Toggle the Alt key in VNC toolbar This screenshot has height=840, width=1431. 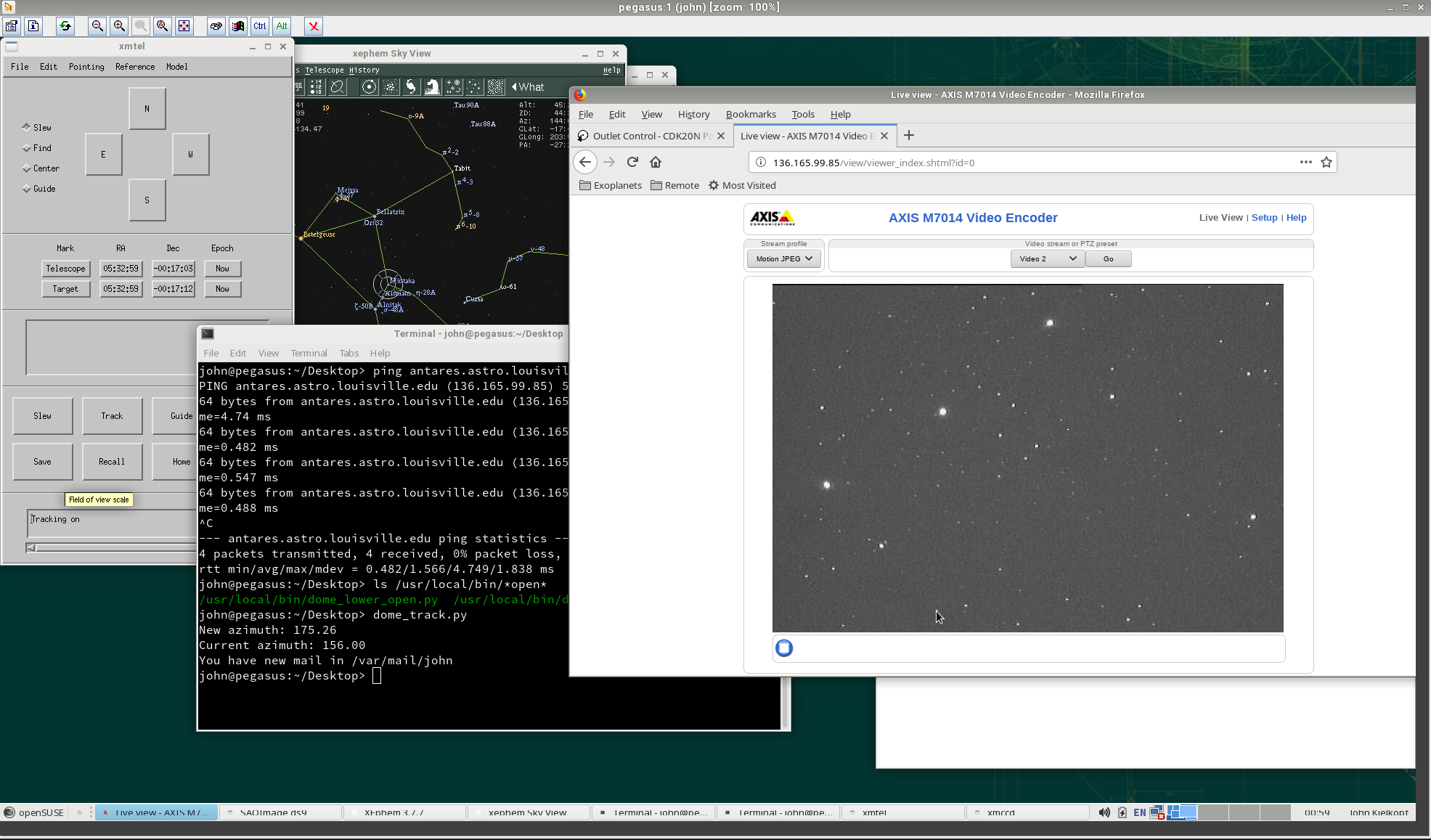282,26
